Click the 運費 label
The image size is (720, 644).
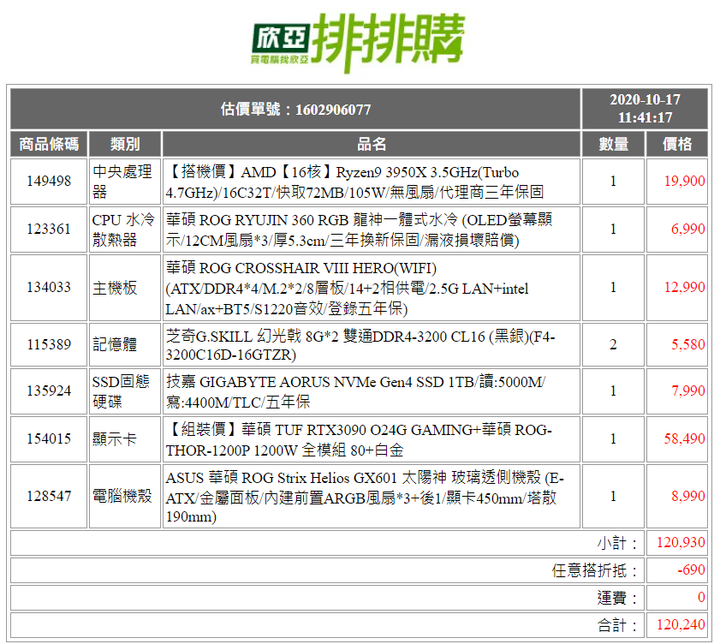click(617, 598)
